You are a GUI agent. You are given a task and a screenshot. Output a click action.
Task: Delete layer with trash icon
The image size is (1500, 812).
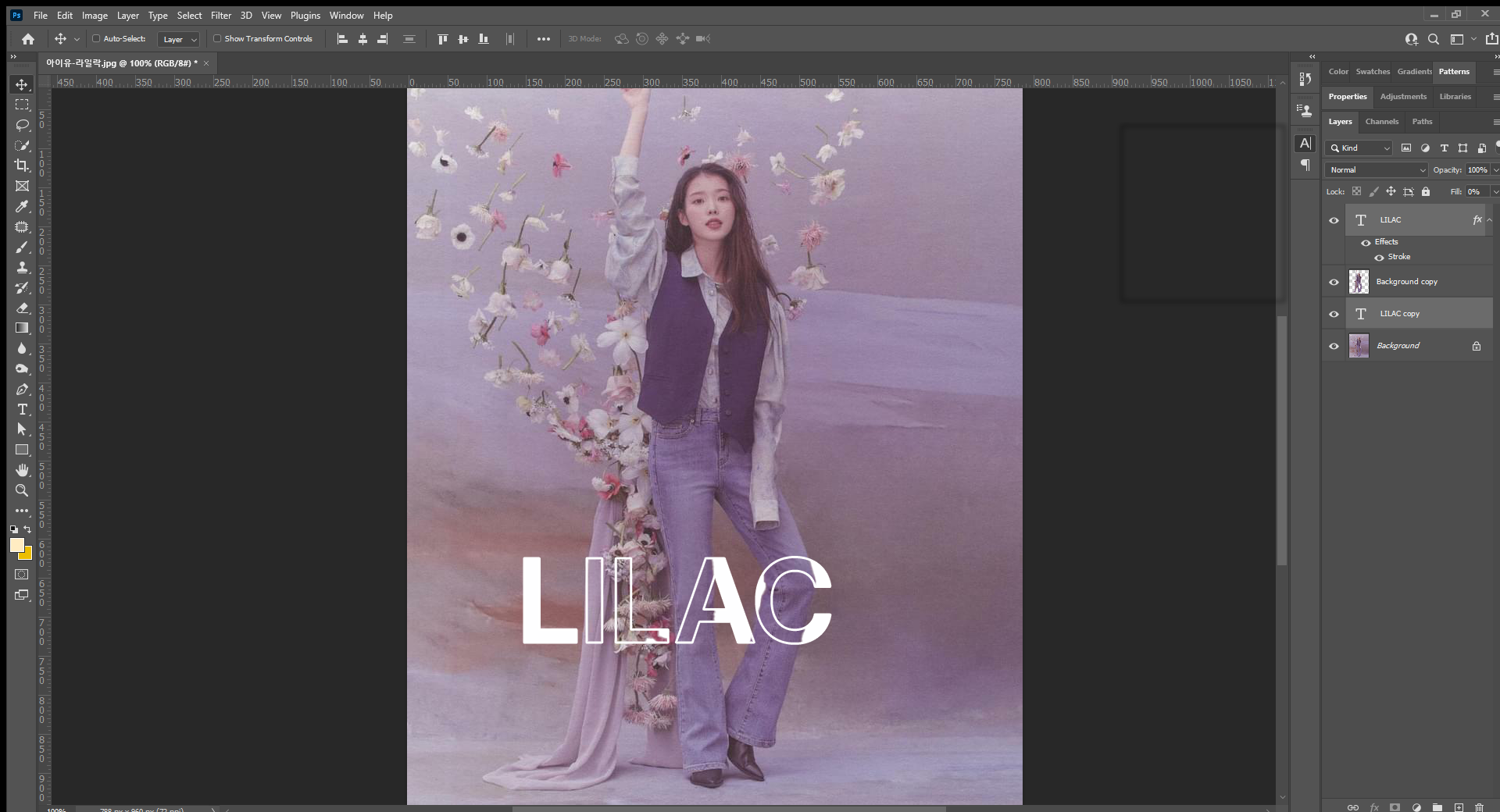1479,807
